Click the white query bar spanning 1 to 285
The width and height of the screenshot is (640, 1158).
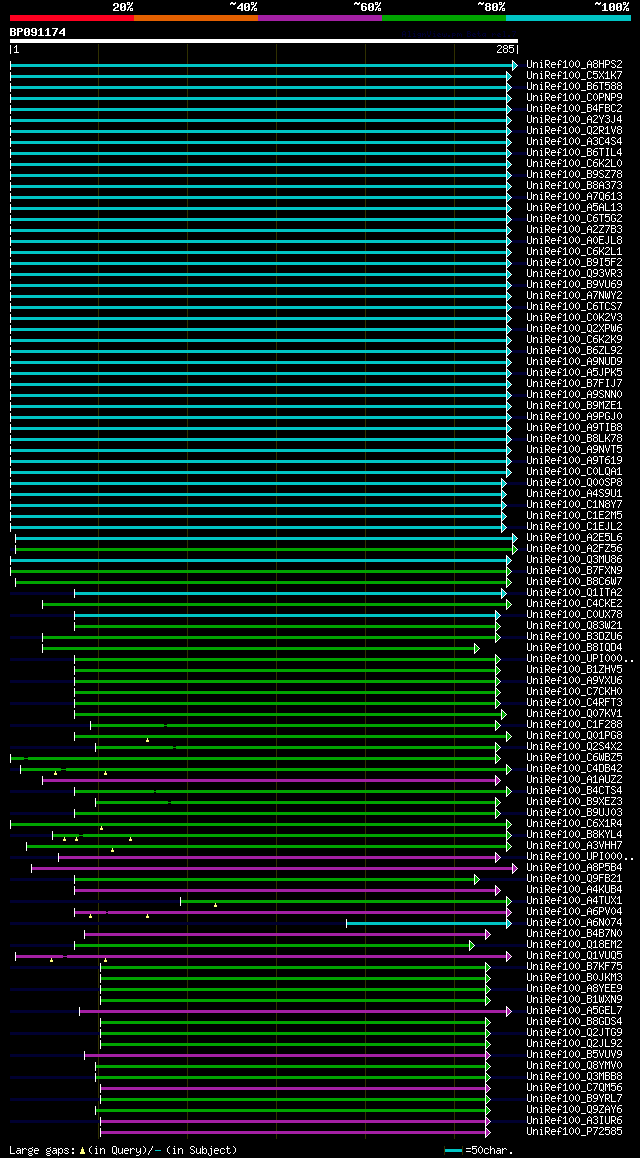[264, 41]
